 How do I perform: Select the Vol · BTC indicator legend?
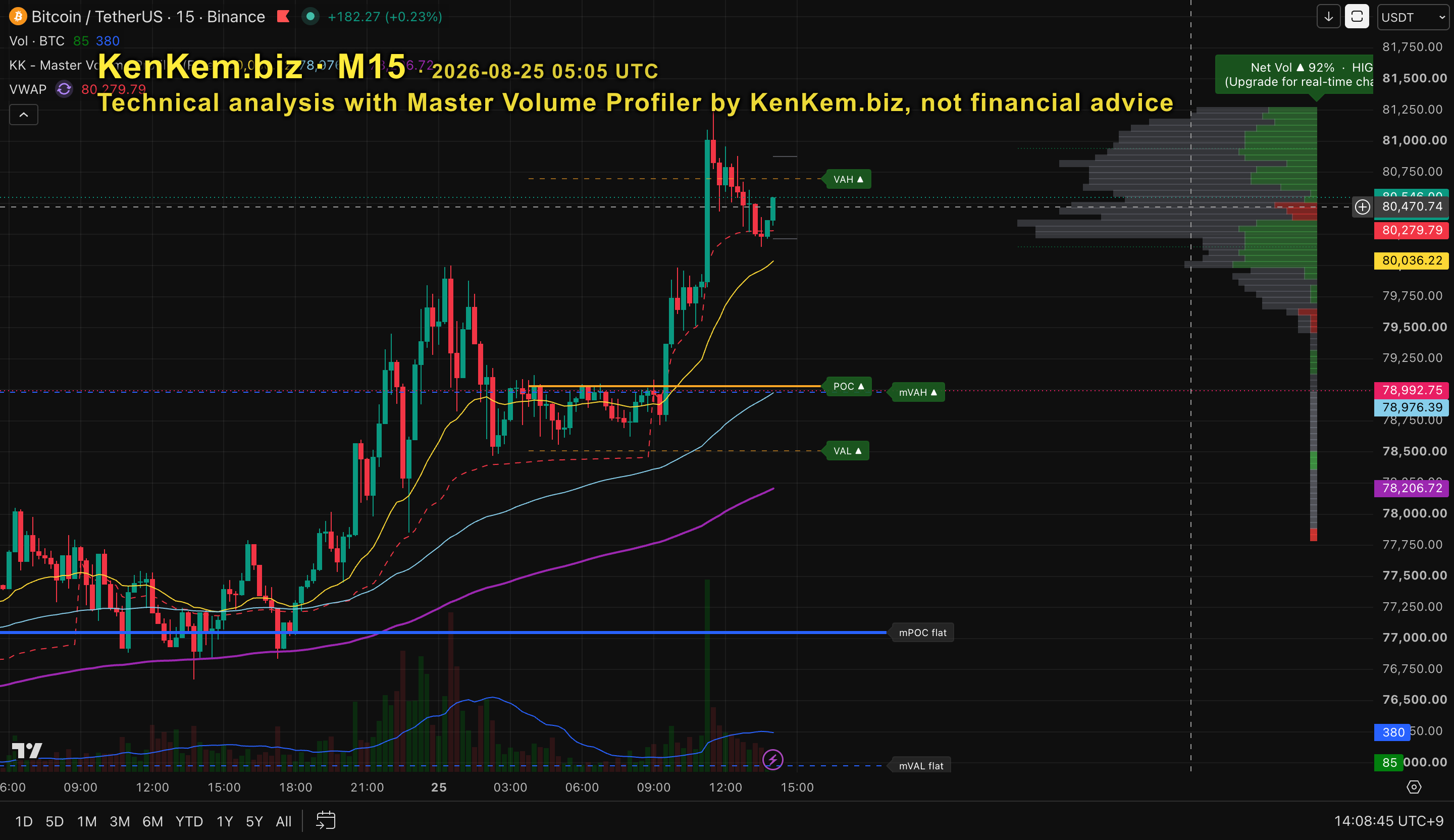pos(37,41)
